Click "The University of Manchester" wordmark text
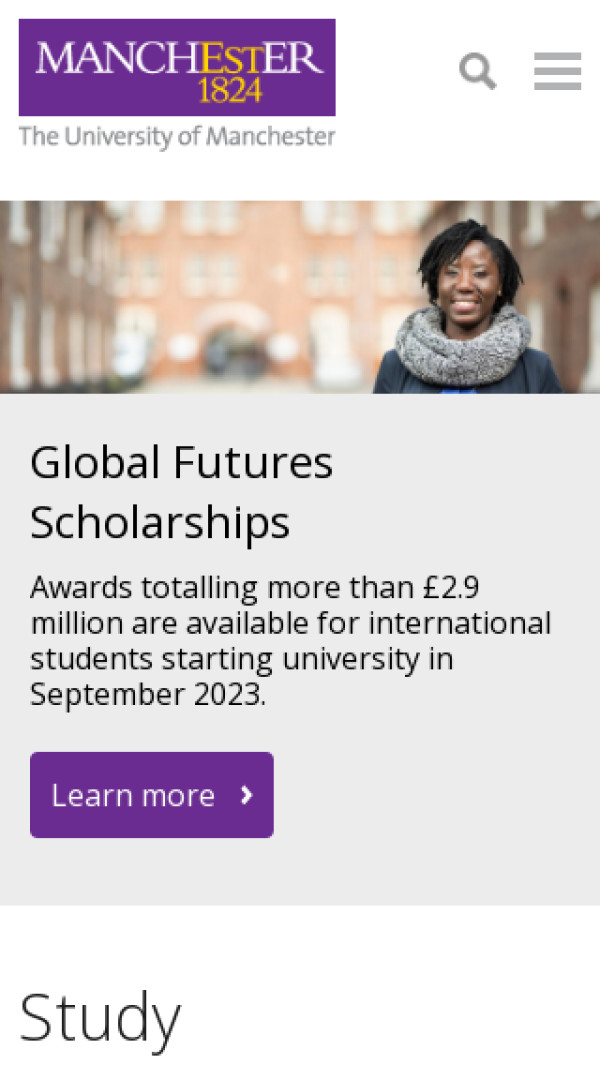Viewport: 600px width, 1065px height. click(x=177, y=137)
